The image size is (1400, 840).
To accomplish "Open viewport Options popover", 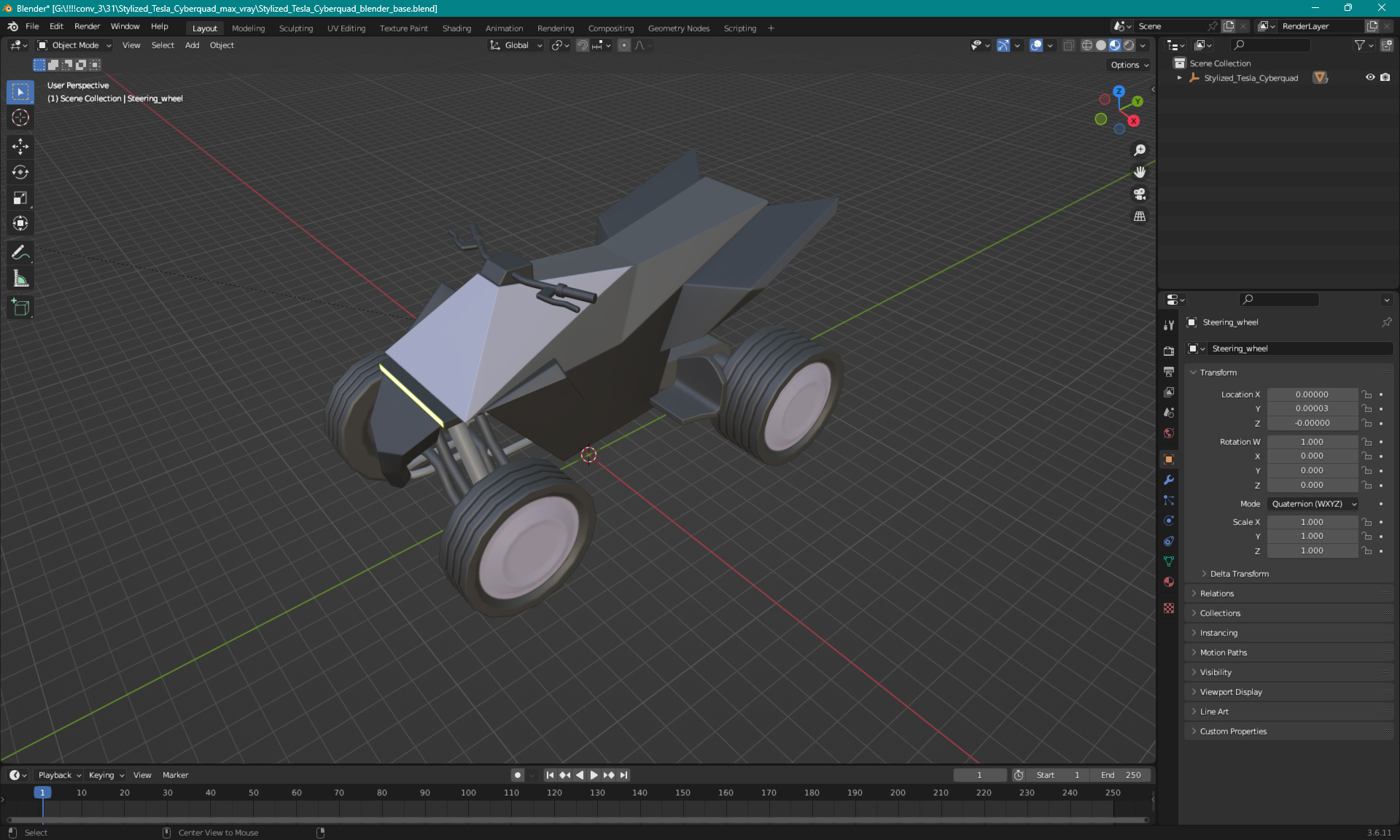I will point(1129,65).
